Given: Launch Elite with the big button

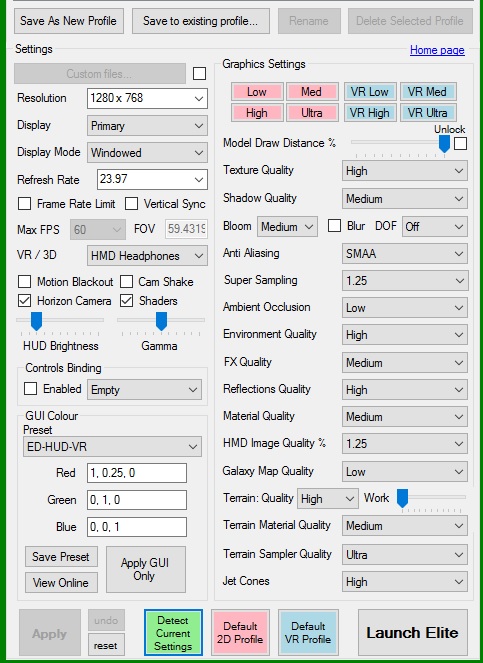Looking at the screenshot, I should [412, 633].
